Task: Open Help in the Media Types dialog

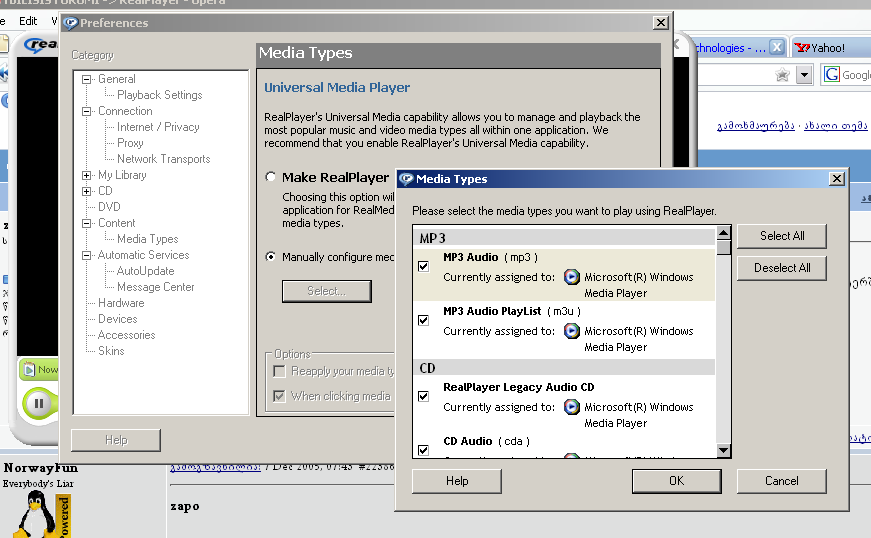Action: coord(457,481)
